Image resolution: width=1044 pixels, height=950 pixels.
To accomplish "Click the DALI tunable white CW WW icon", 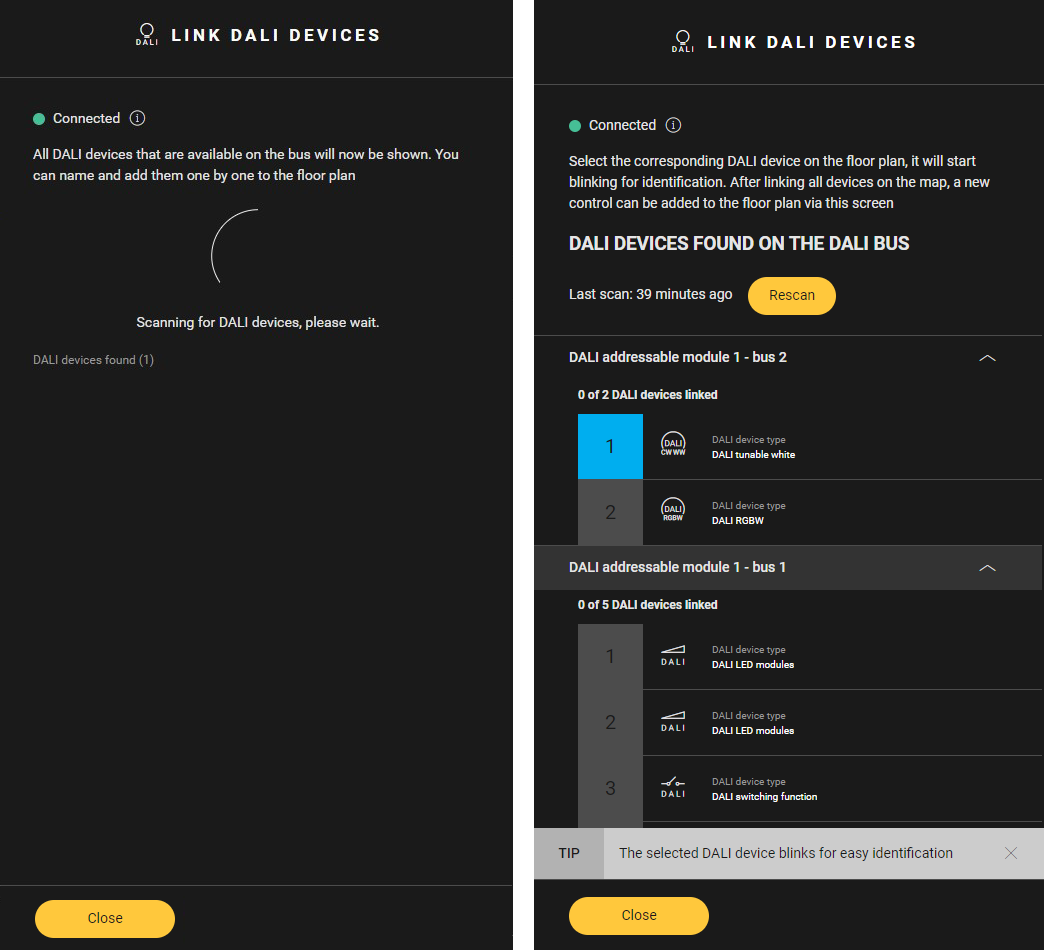I will tap(673, 446).
